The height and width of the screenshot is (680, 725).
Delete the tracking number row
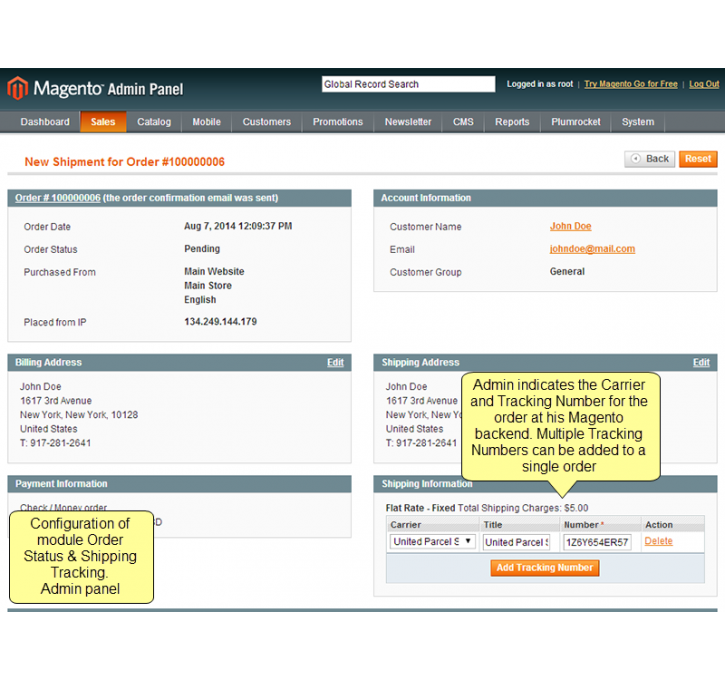658,541
